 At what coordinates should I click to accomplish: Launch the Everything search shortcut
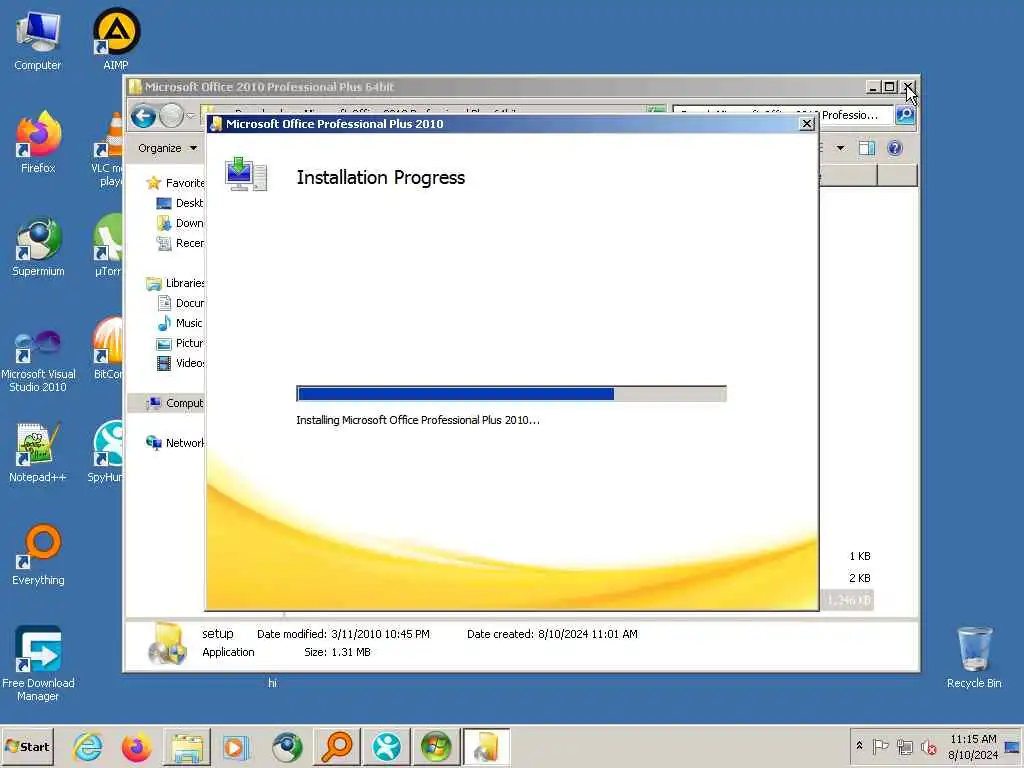point(38,555)
